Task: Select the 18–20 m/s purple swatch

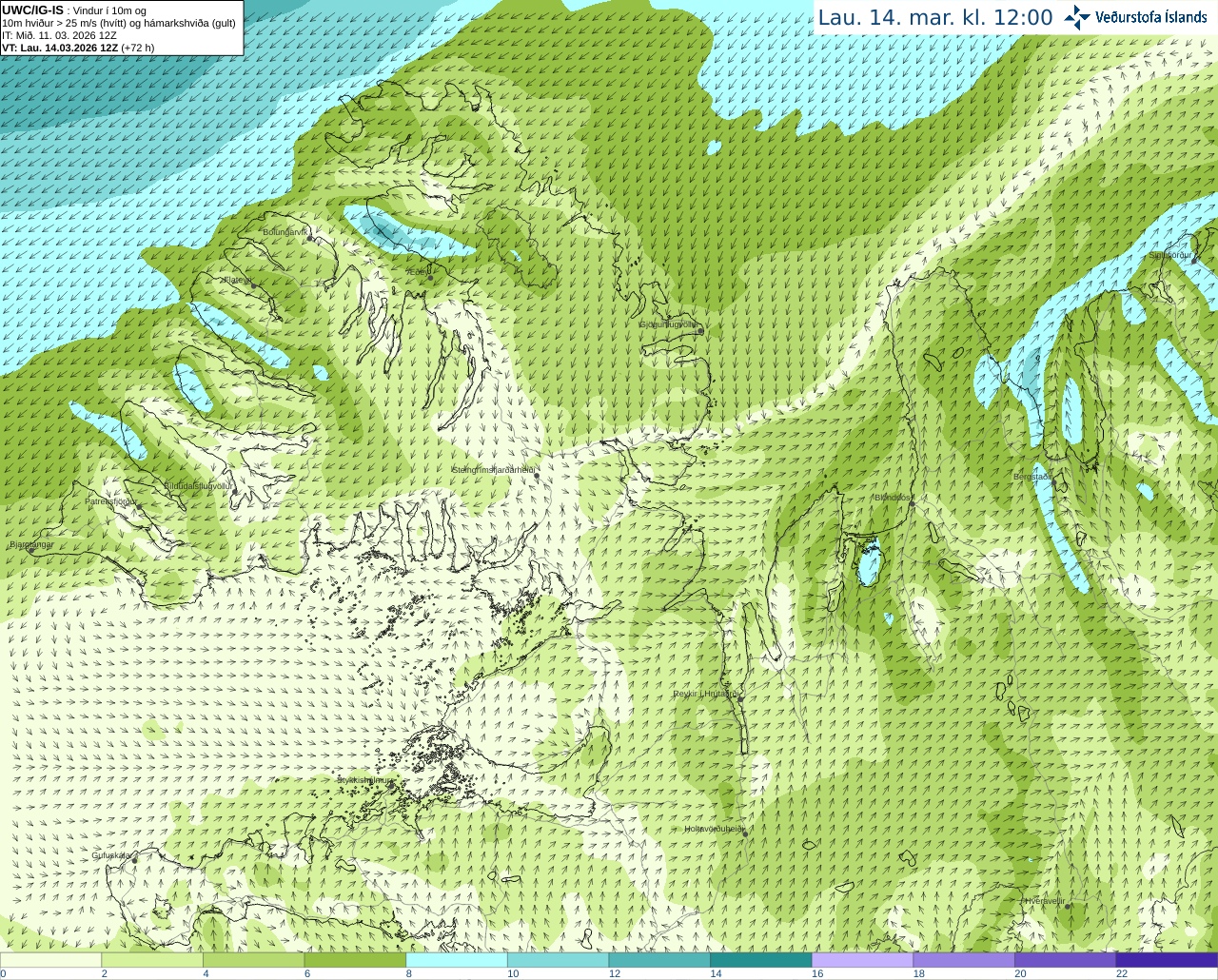Action: point(964,960)
